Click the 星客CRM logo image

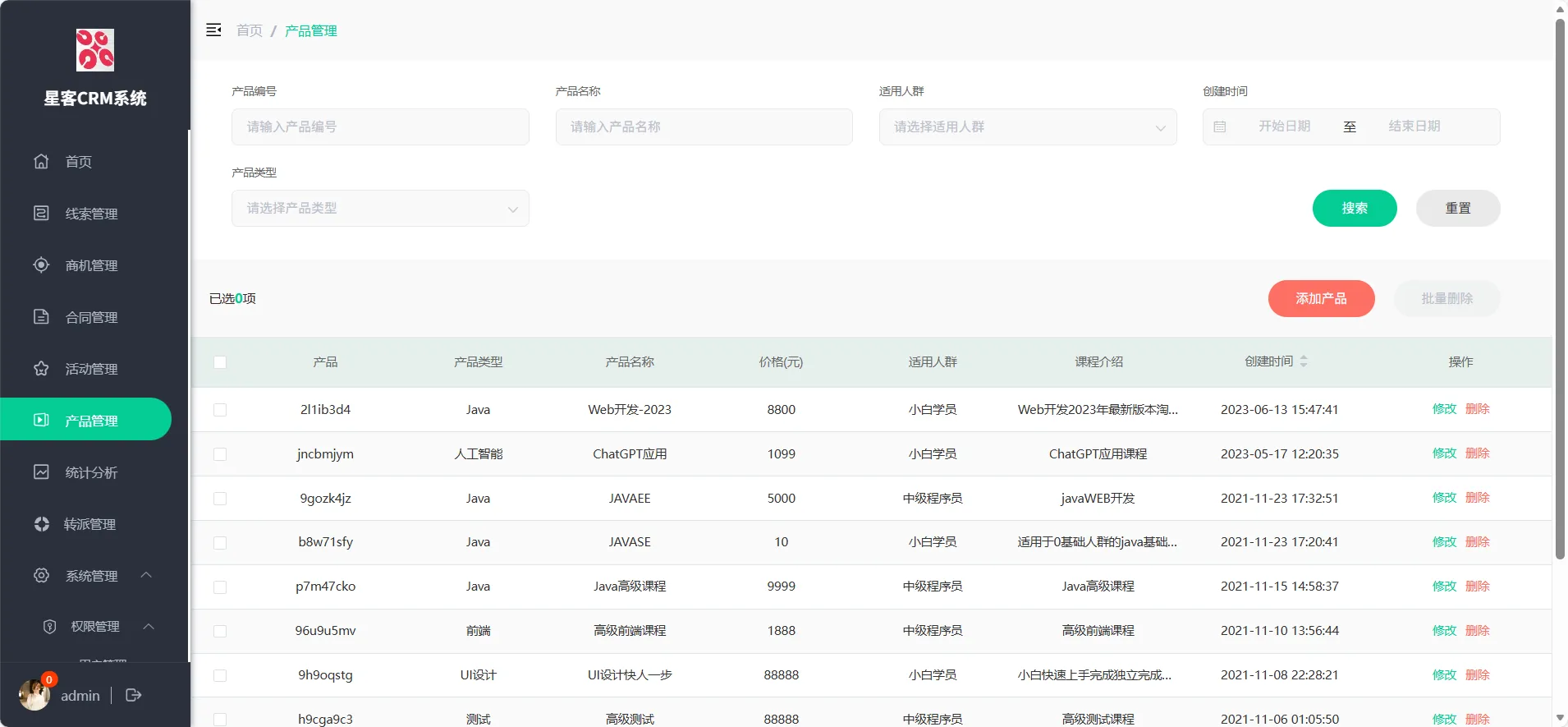point(95,50)
